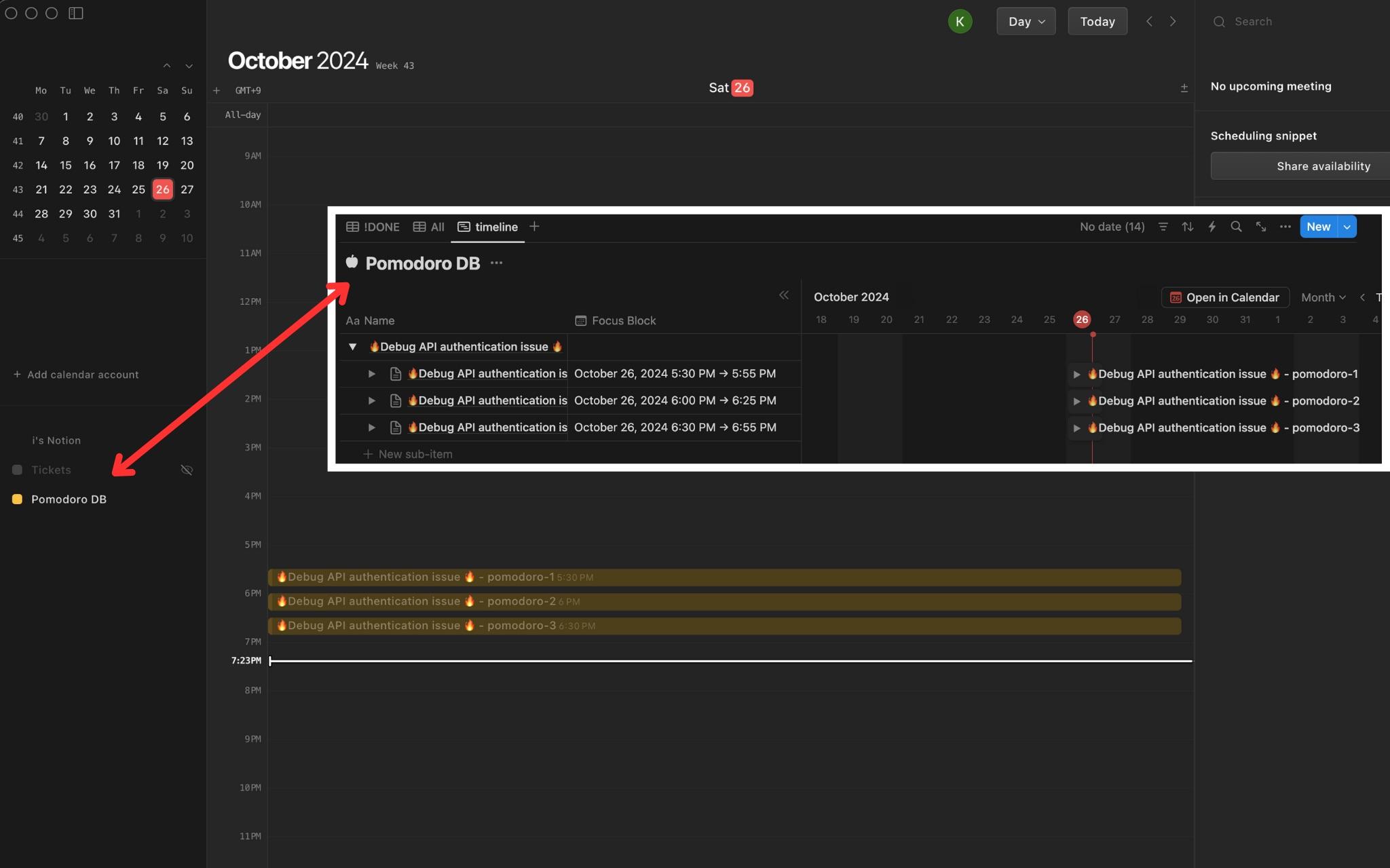Expand pomodoro-1 sub-item row
The image size is (1390, 868).
tap(370, 374)
